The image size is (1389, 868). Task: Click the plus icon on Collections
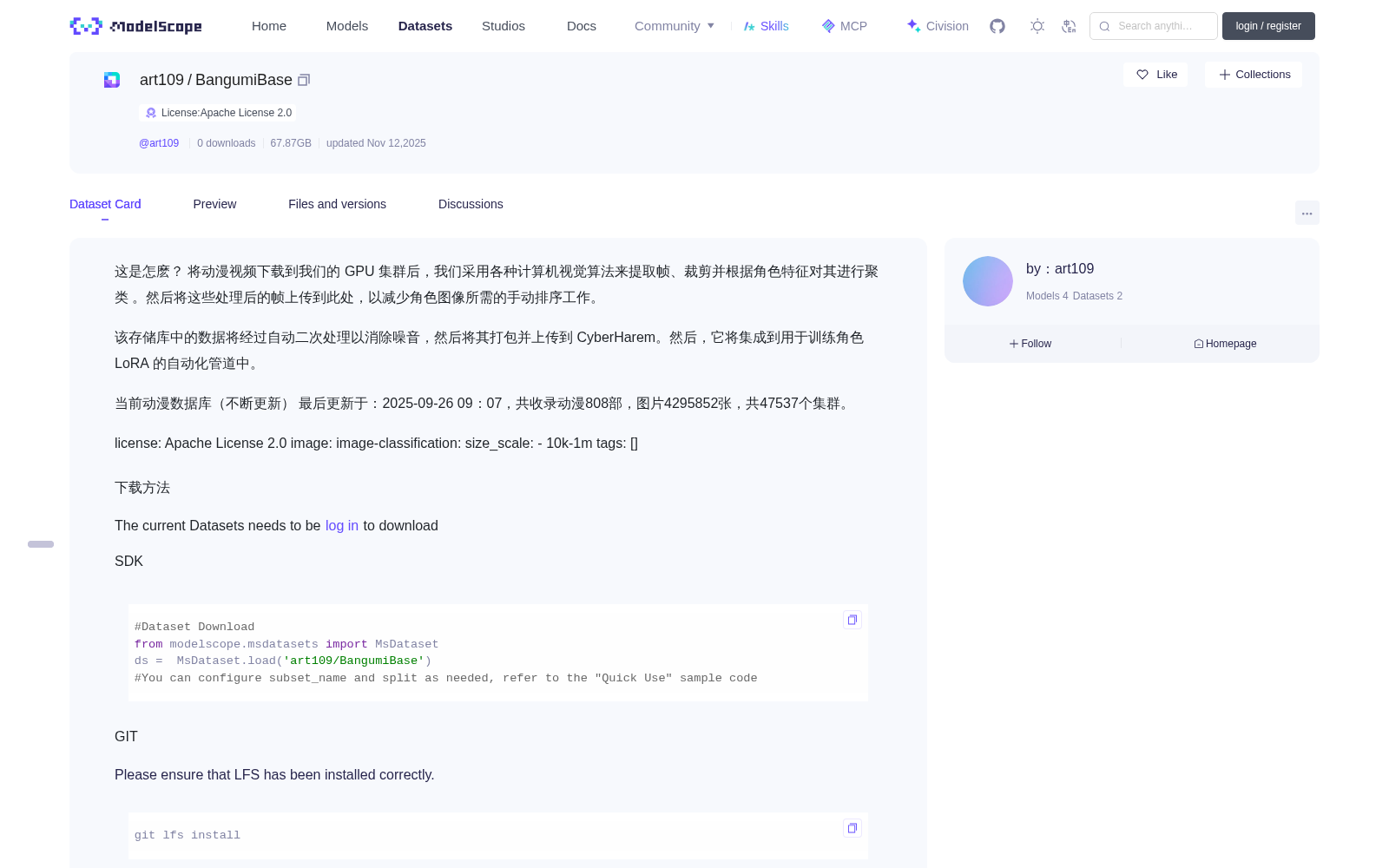click(1225, 75)
